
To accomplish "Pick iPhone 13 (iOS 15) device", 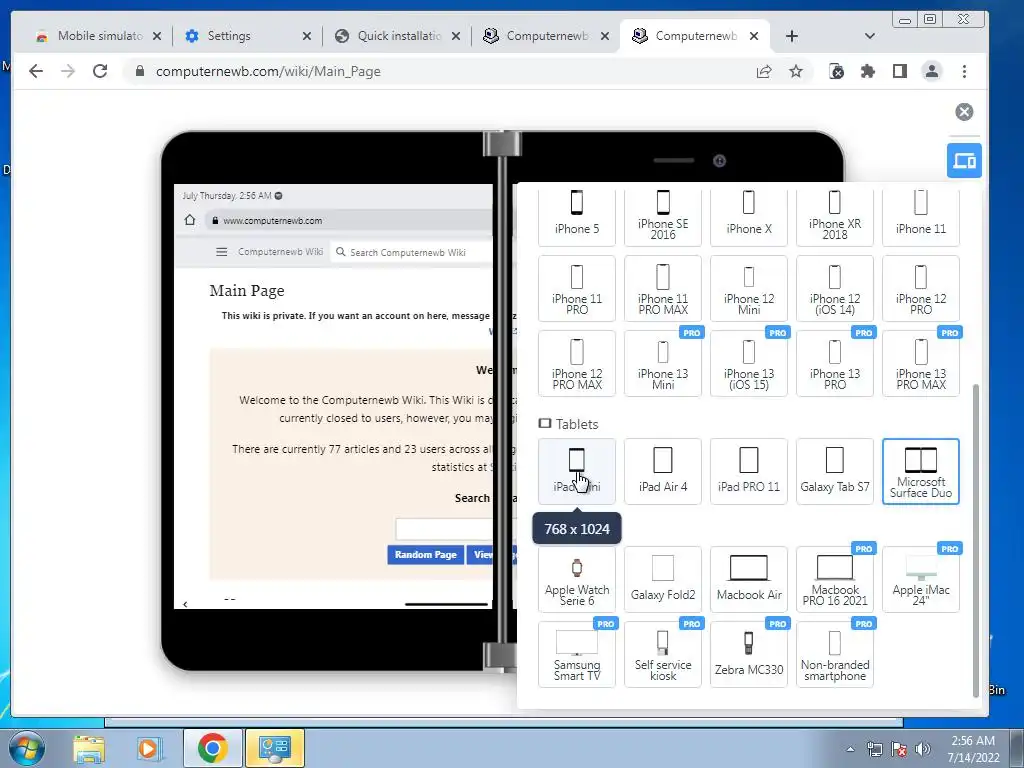I will (x=749, y=364).
